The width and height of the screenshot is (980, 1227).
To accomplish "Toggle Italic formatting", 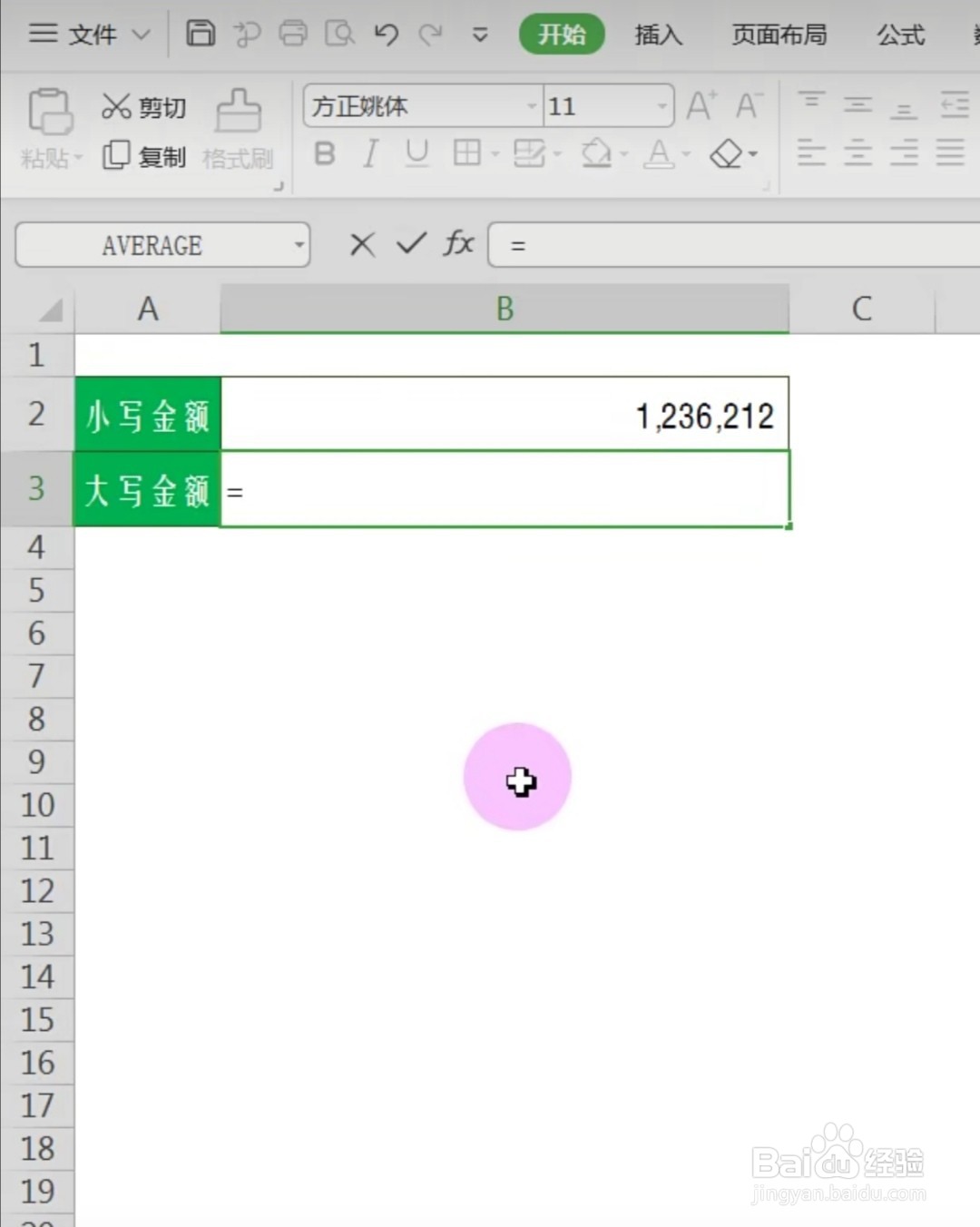I will coord(369,153).
